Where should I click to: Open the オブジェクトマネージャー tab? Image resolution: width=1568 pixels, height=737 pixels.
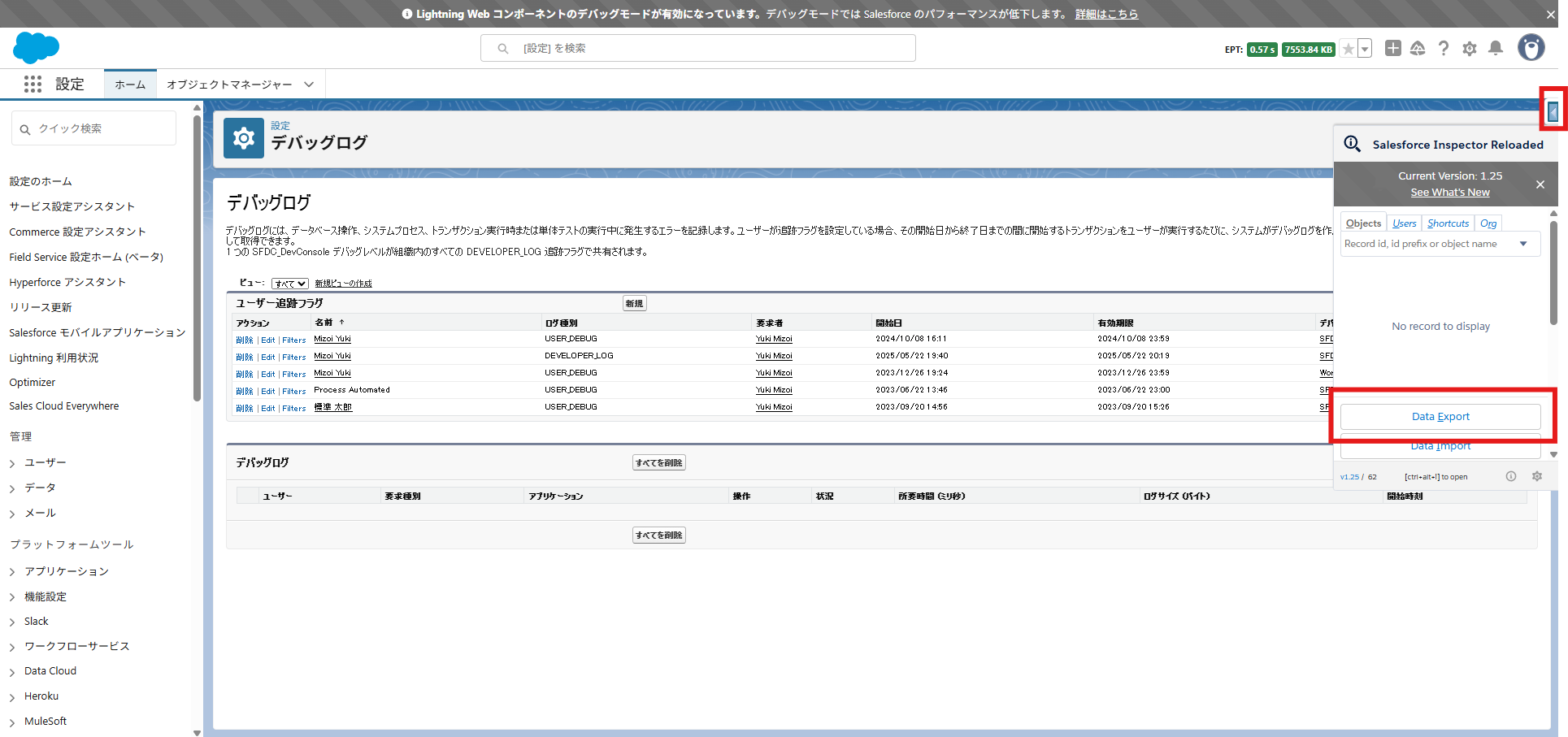(229, 85)
